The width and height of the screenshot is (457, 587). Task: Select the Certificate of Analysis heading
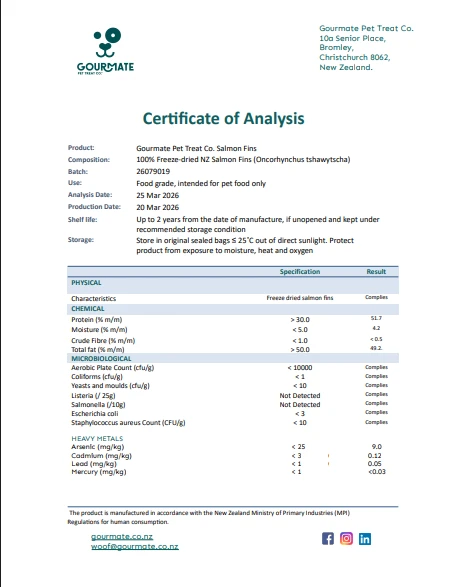tap(223, 118)
